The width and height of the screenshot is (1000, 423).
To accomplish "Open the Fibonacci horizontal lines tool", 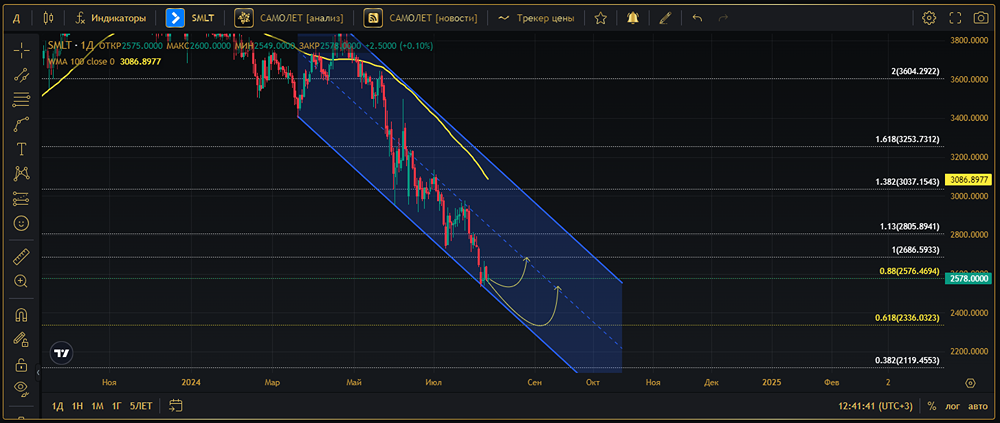I will [21, 99].
